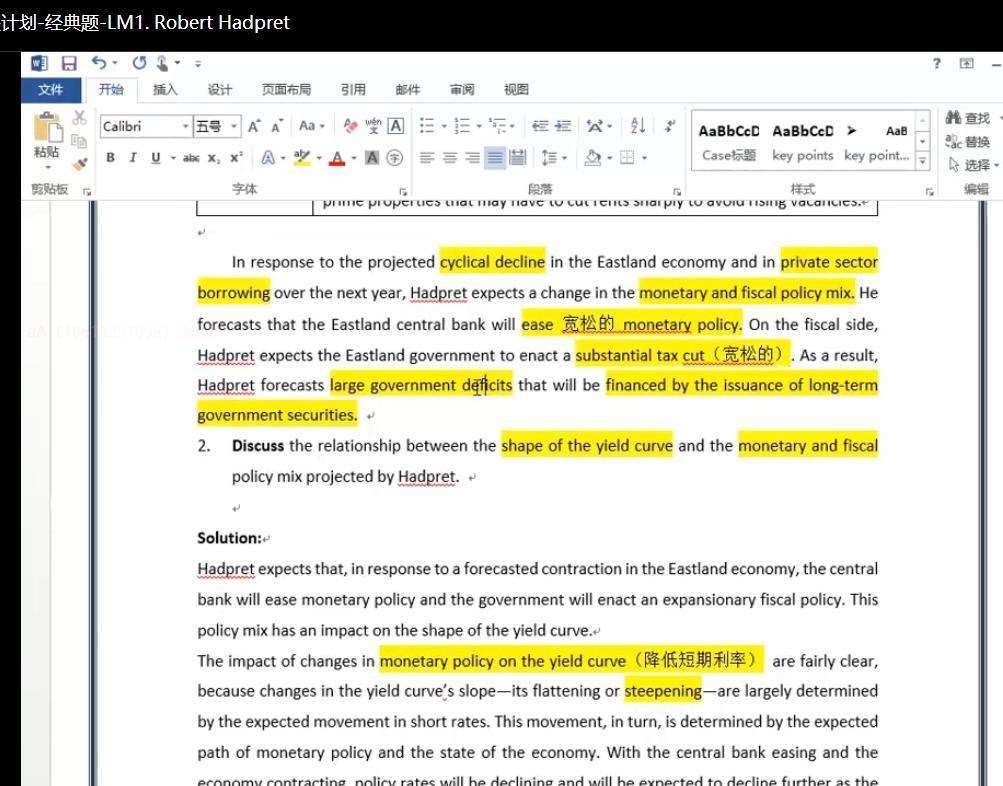This screenshot has width=1003, height=786.
Task: Open the line spacing dropdown
Action: point(554,158)
